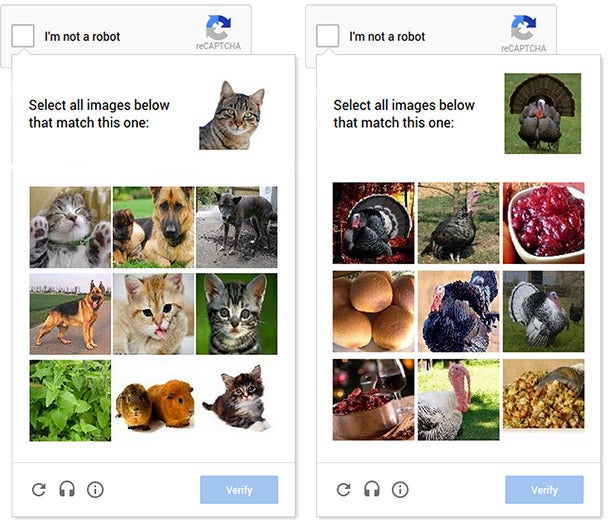Select the sleeping kitten with raised paws
610x524 pixels.
point(70,227)
